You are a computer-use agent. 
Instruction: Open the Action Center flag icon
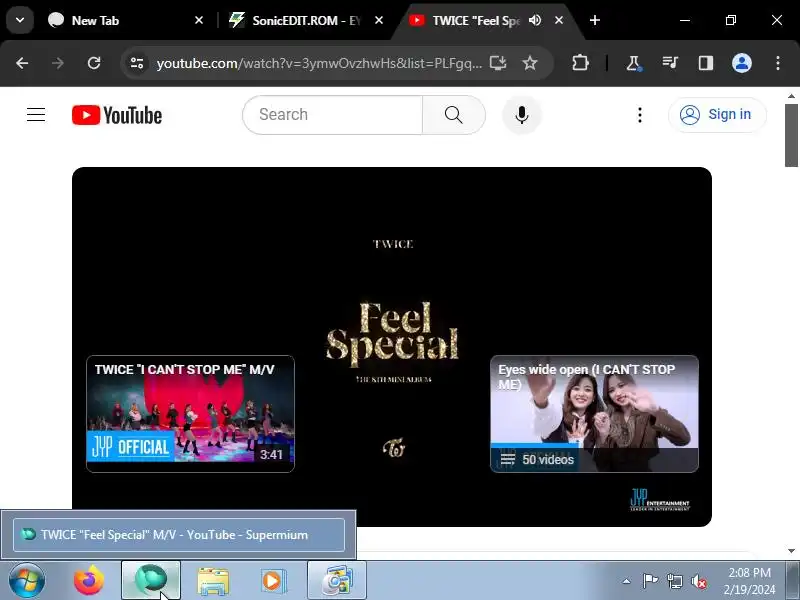tap(650, 581)
